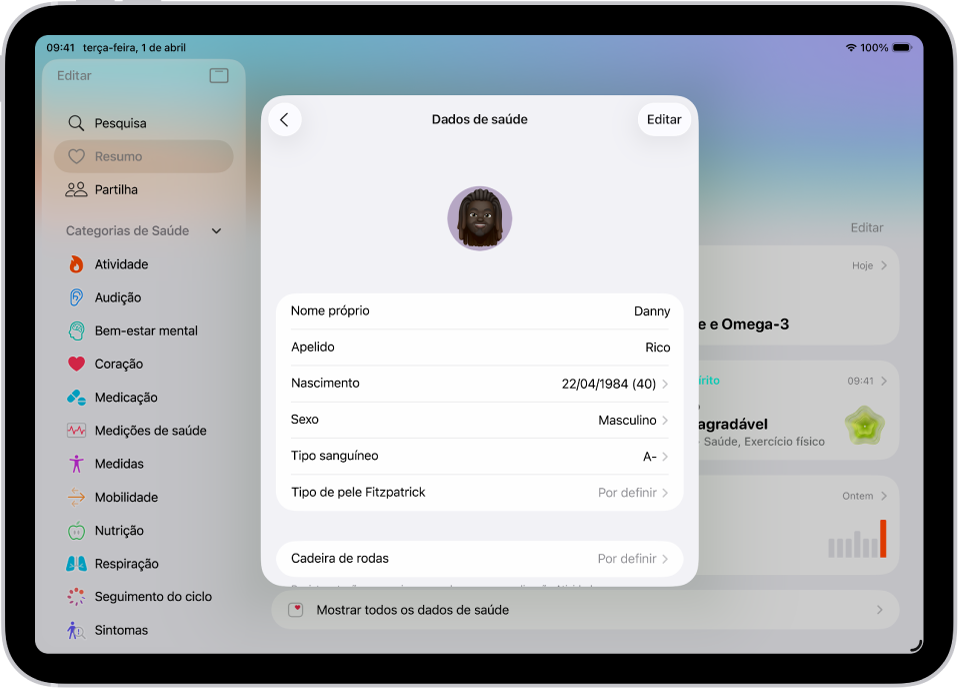Click the Coração heart icon

(76, 364)
